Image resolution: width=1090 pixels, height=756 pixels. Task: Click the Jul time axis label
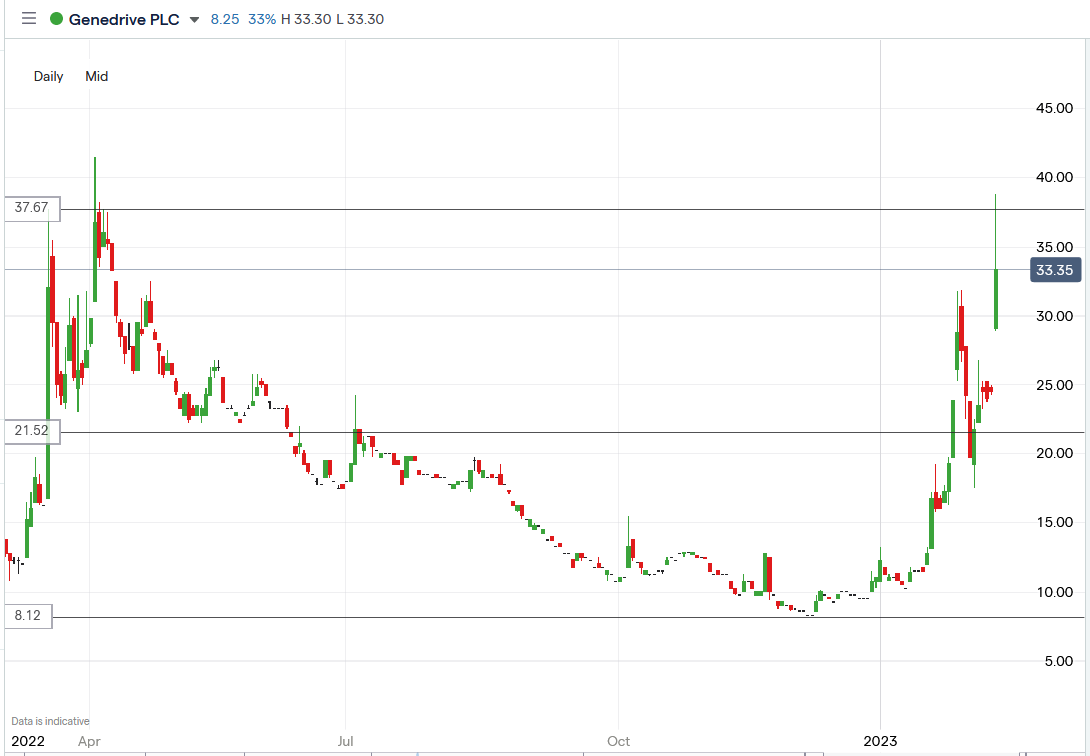[345, 741]
